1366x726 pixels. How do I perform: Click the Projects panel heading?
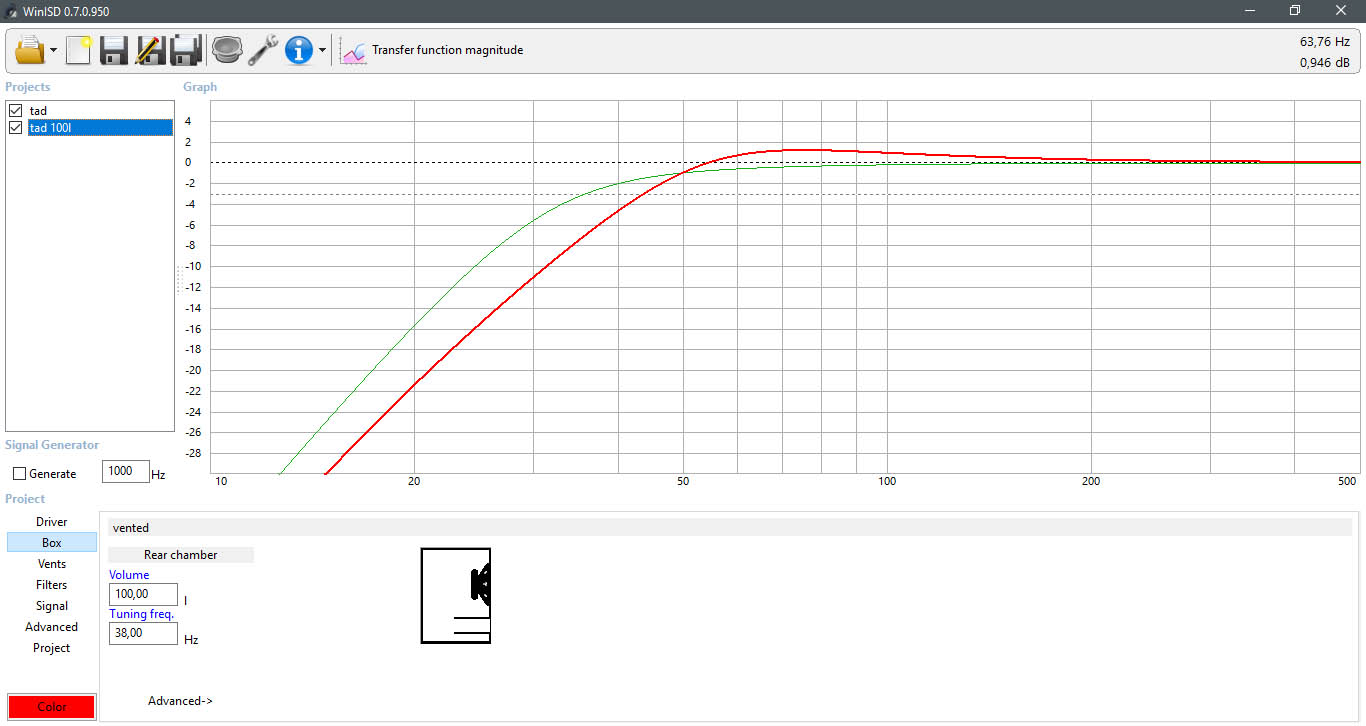(28, 87)
